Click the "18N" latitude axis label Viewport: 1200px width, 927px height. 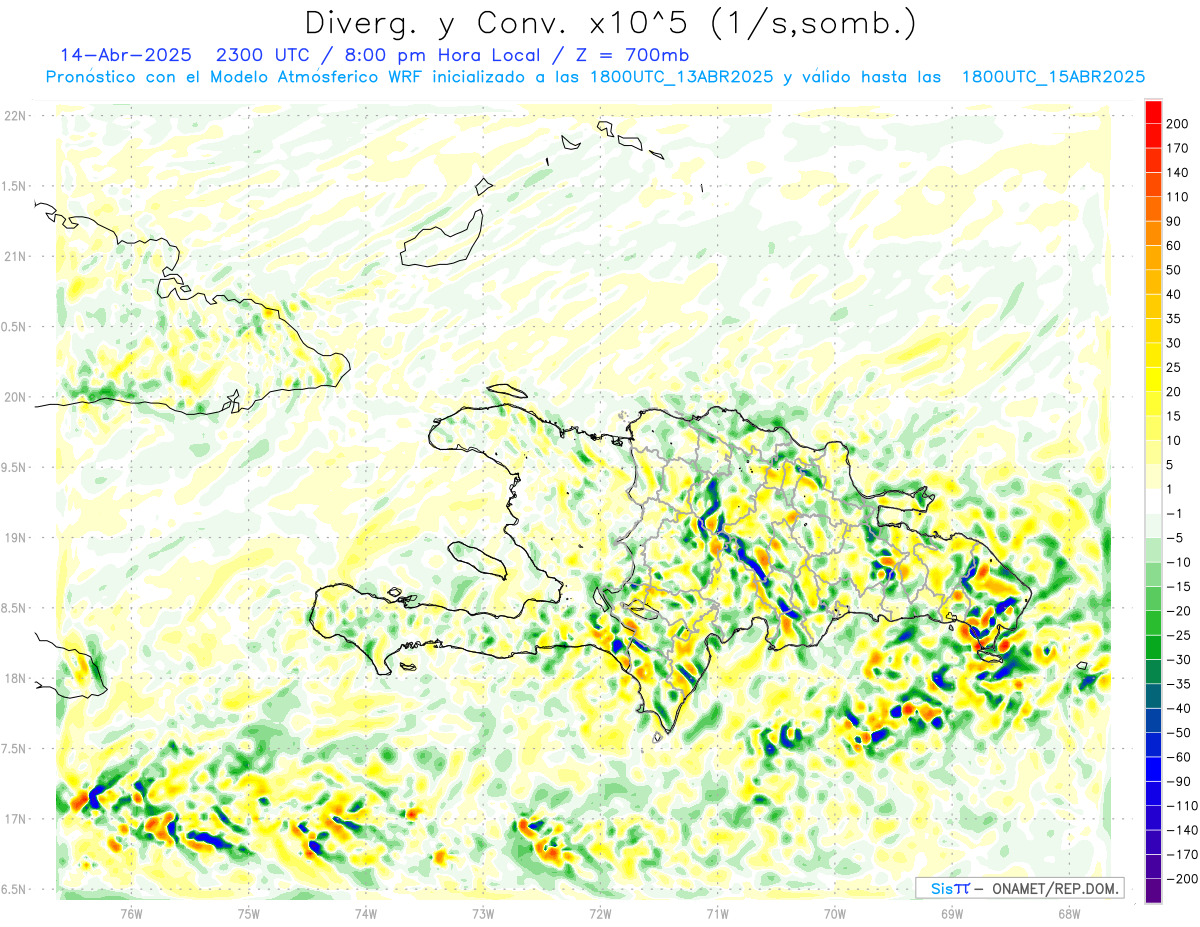tap(14, 678)
